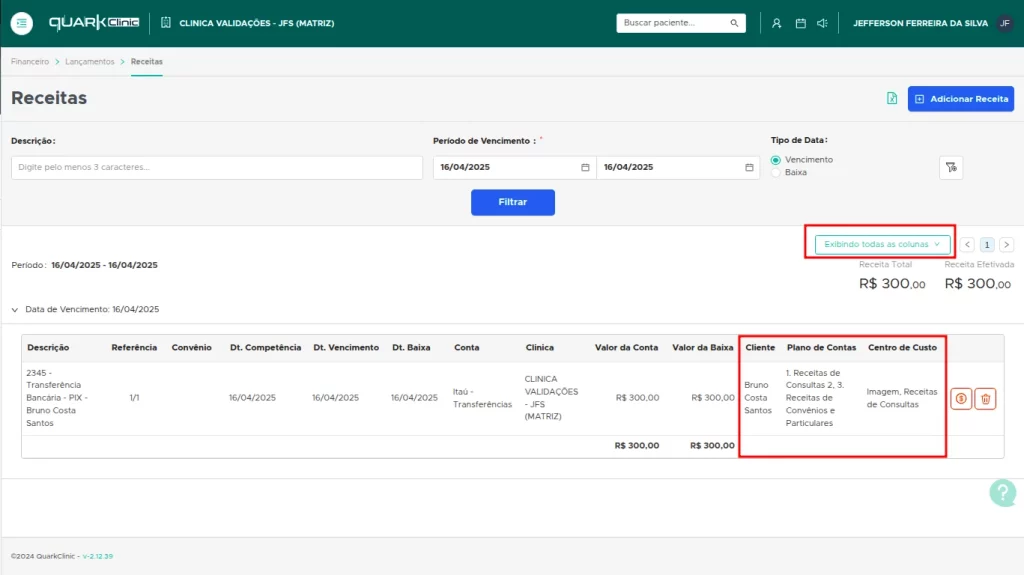Screen dimensions: 1024x575
Task: Select Vencimento date type radio
Action: [x=775, y=160]
